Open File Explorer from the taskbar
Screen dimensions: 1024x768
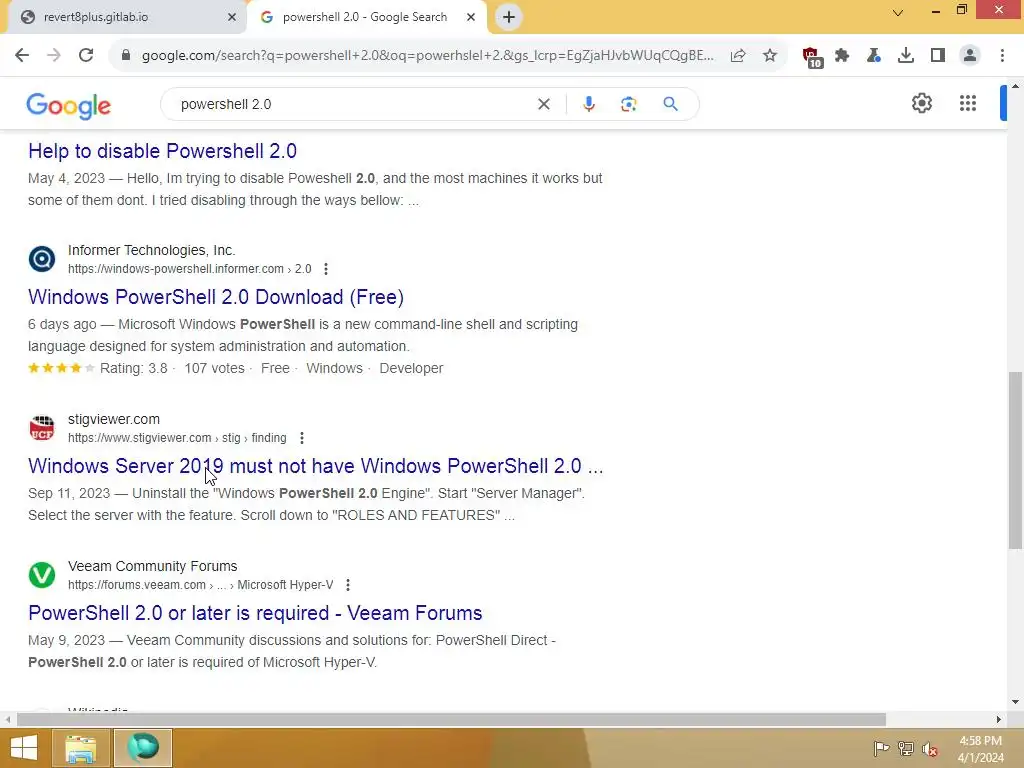(x=80, y=748)
